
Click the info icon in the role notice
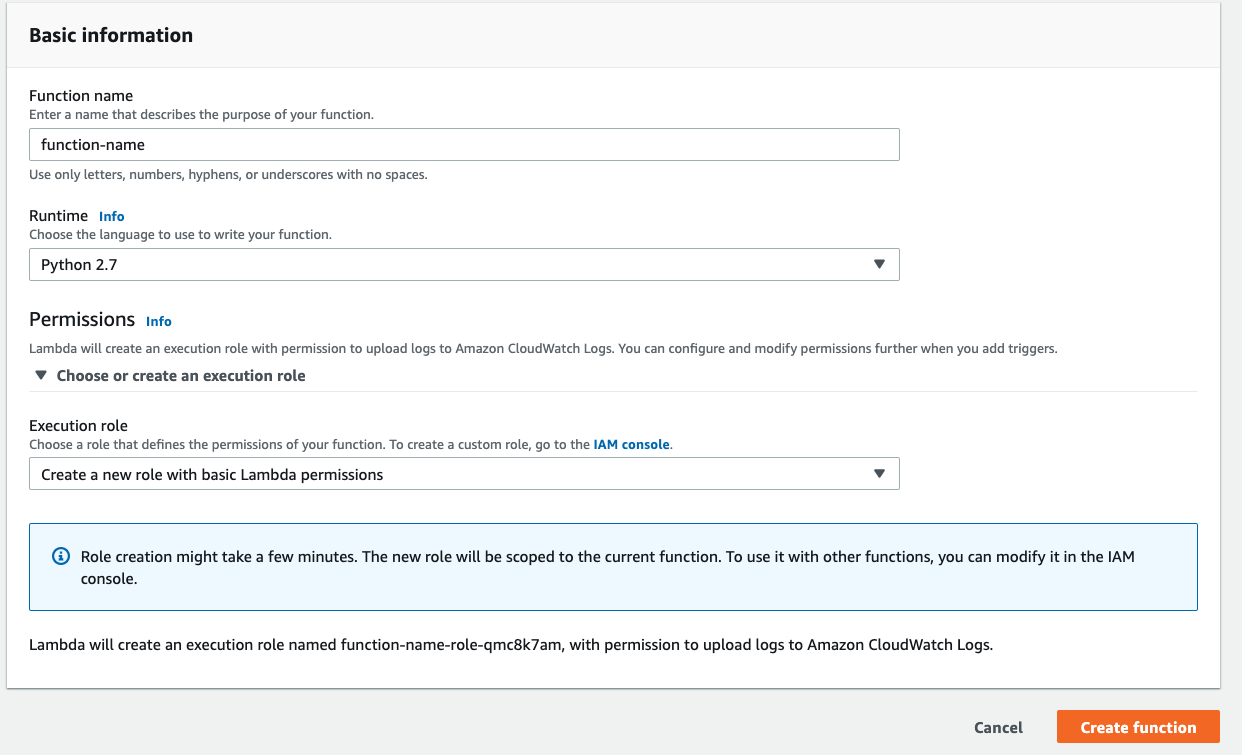point(61,556)
